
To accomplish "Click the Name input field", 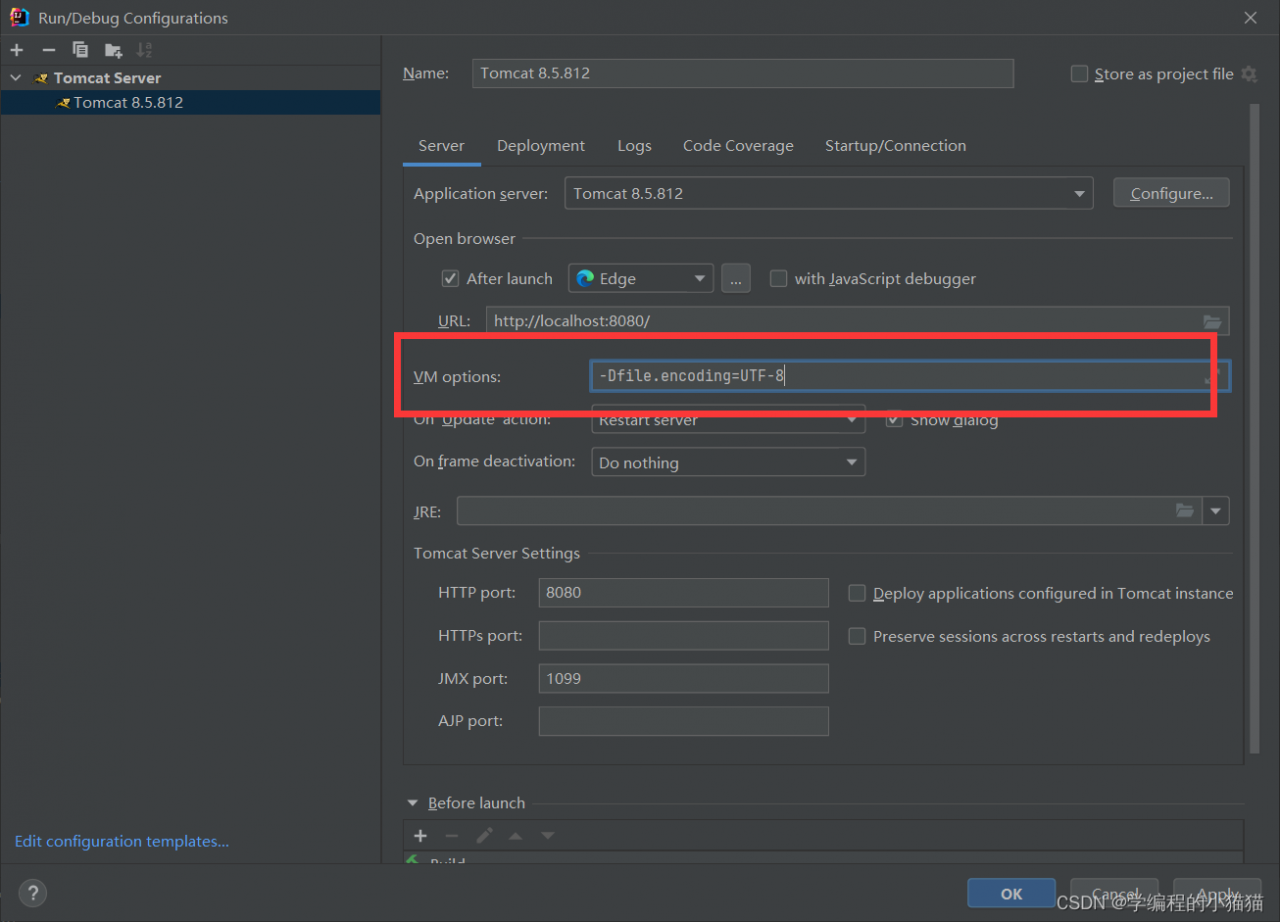I will point(743,73).
